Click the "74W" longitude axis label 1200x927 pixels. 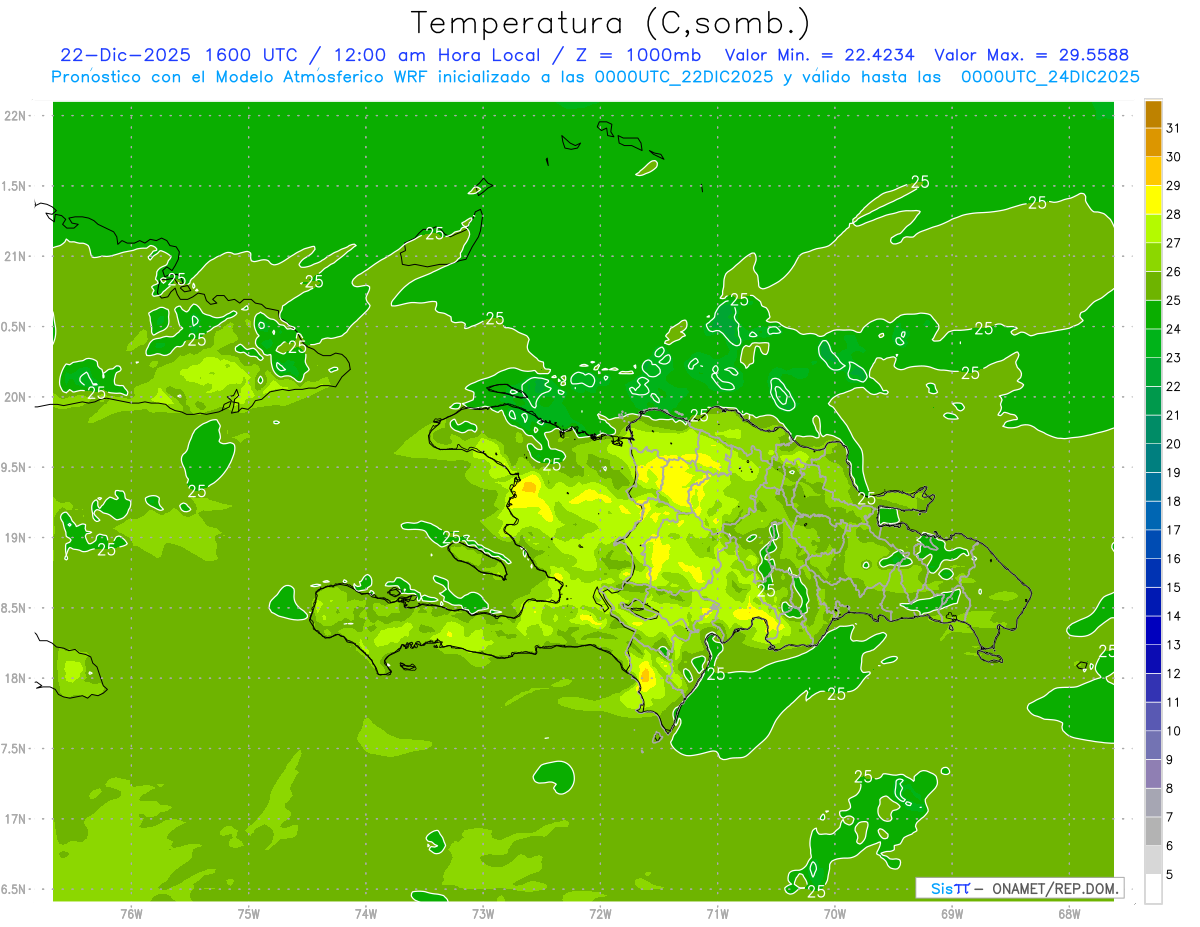click(x=366, y=914)
